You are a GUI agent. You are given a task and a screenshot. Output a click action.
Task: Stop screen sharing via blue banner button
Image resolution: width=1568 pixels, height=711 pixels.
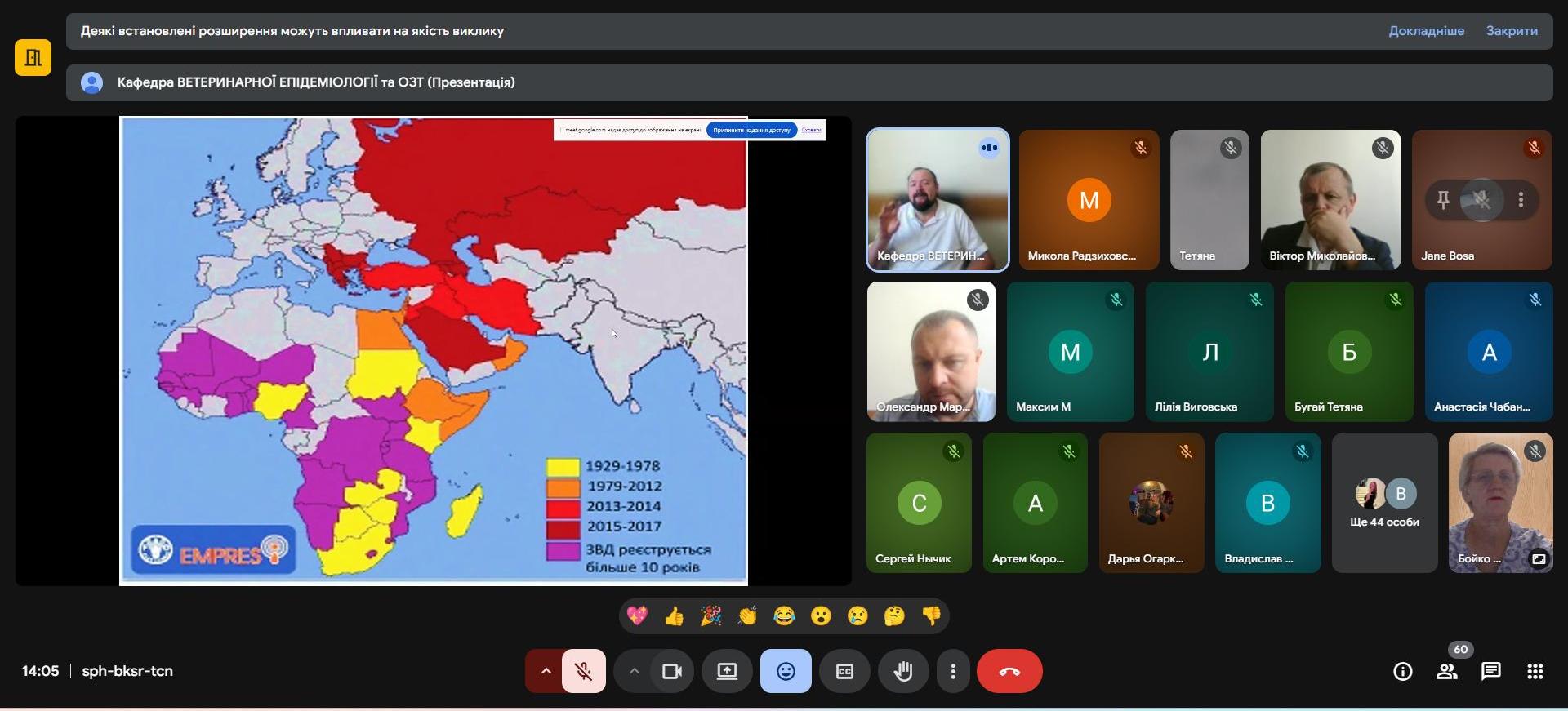pos(751,130)
